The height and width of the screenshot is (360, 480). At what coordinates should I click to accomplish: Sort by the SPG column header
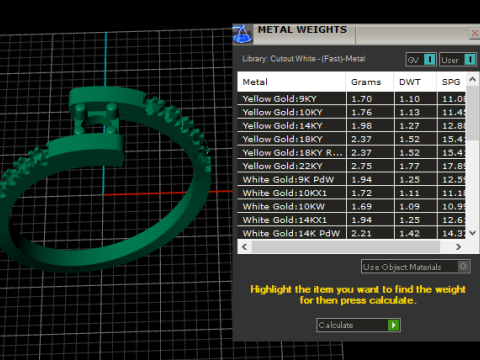[x=451, y=82]
